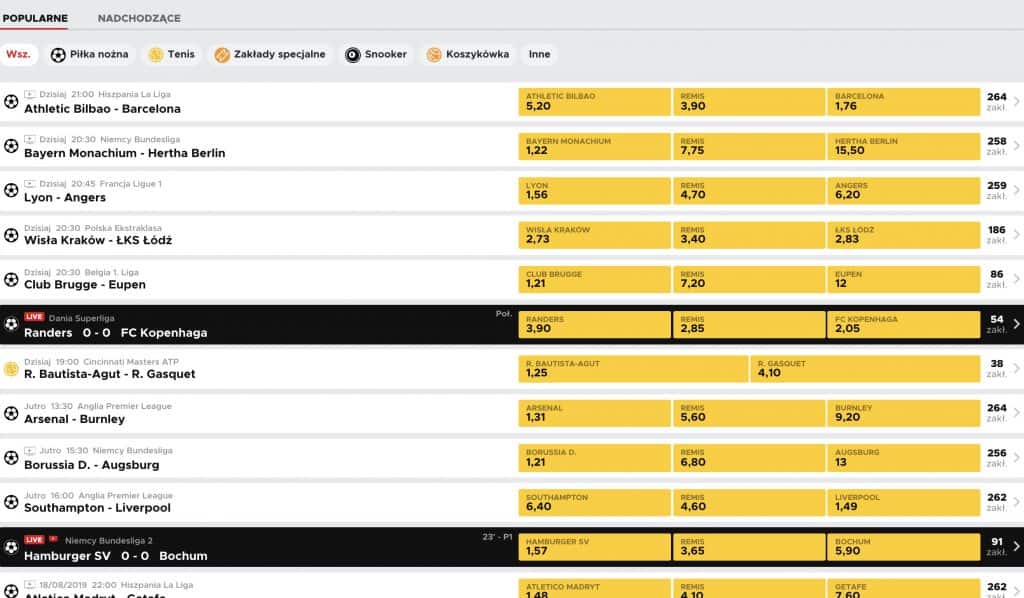This screenshot has width=1024, height=598.
Task: Pick Remis 7,75 for Bayern - Hertha
Action: pyautogui.click(x=749, y=146)
